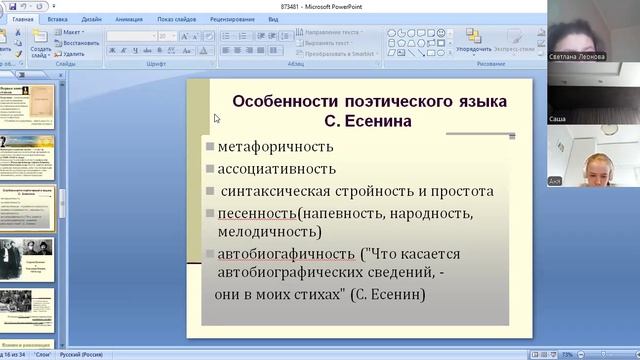Increase font size with large A icon

pyautogui.click(x=184, y=36)
